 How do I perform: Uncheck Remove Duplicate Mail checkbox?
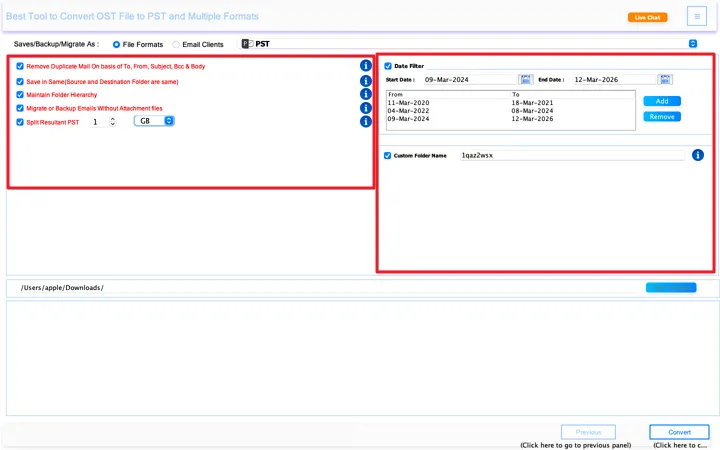tap(20, 66)
